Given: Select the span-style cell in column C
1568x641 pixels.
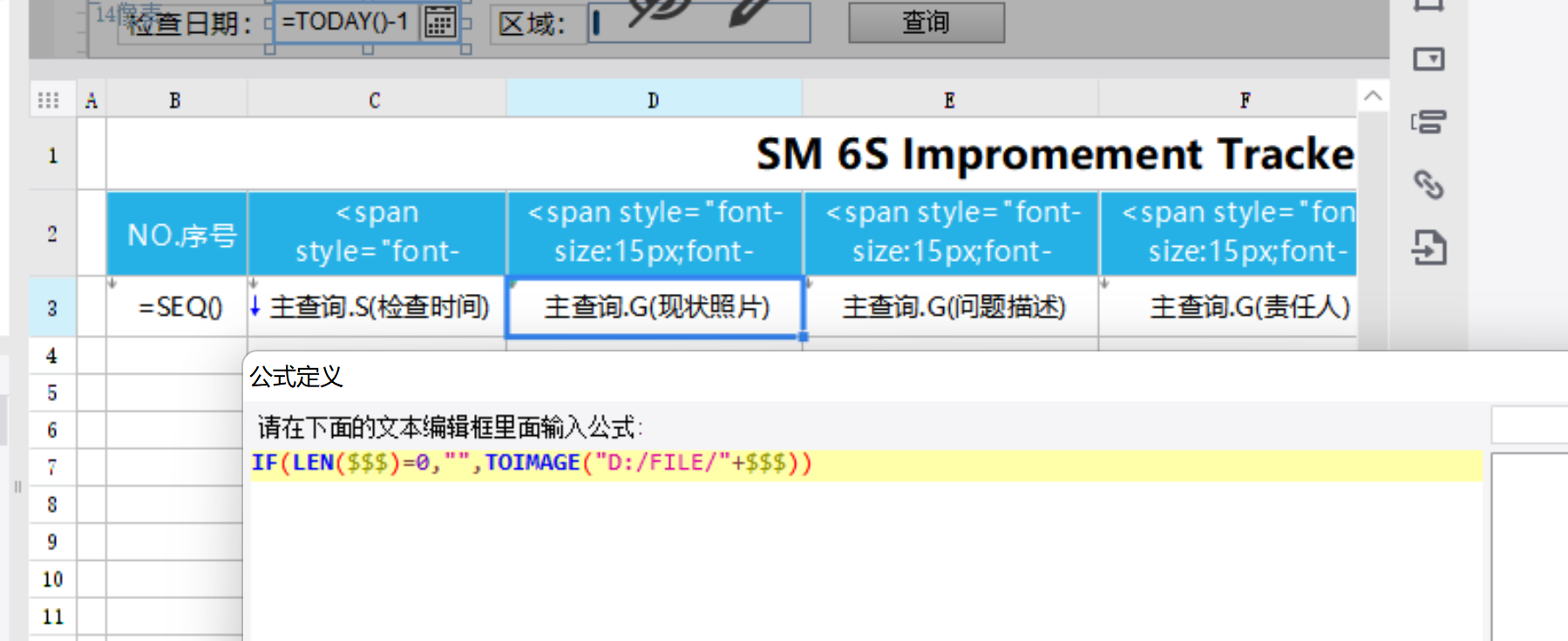Looking at the screenshot, I should click(x=377, y=234).
